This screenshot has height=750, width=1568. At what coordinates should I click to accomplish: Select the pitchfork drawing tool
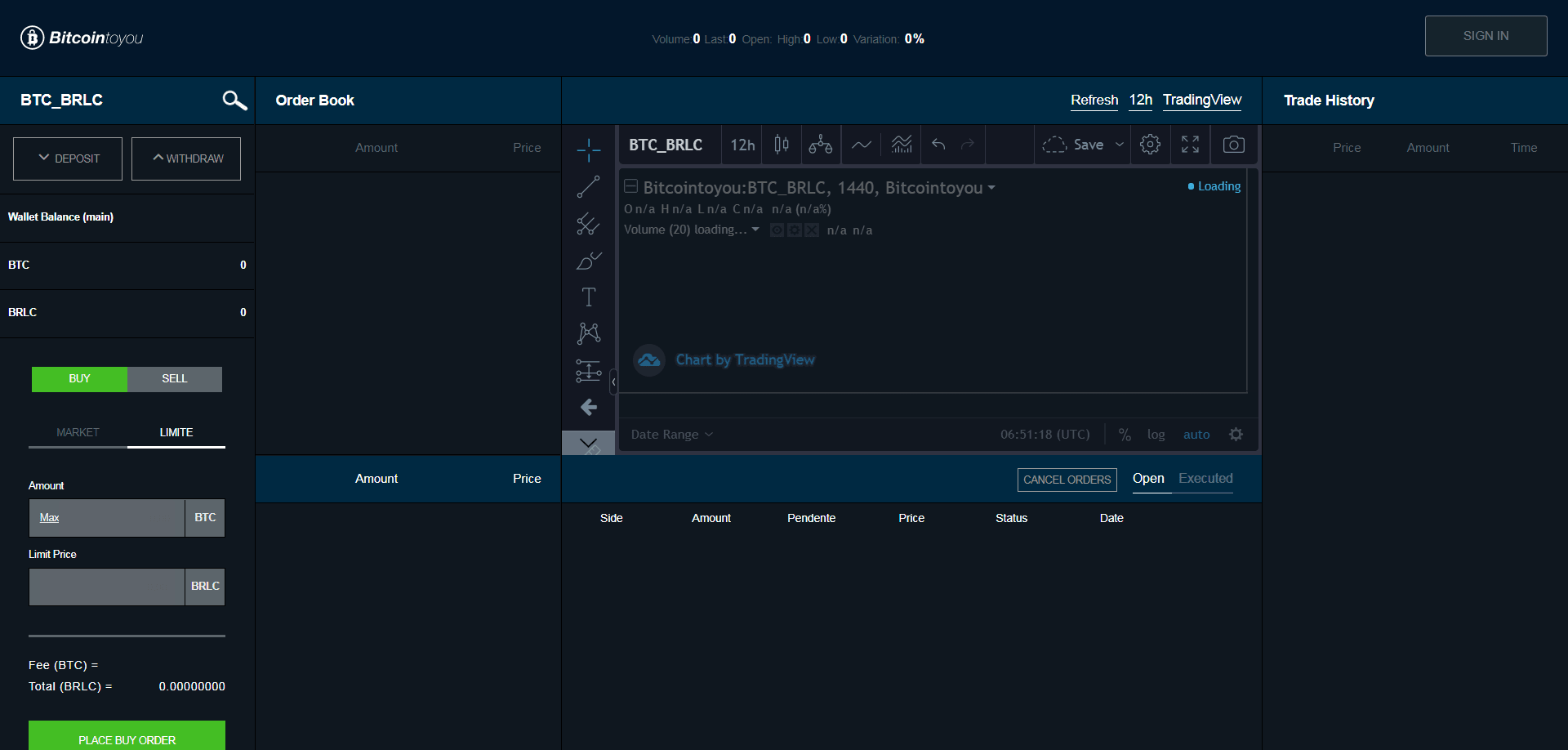pyautogui.click(x=588, y=224)
